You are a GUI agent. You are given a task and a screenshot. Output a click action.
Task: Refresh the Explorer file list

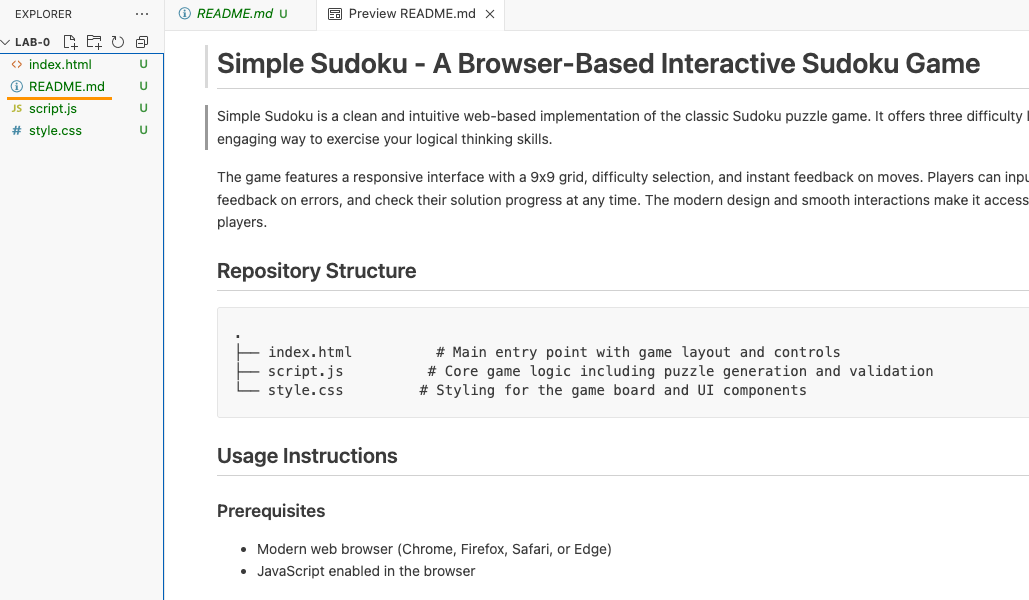pos(118,42)
